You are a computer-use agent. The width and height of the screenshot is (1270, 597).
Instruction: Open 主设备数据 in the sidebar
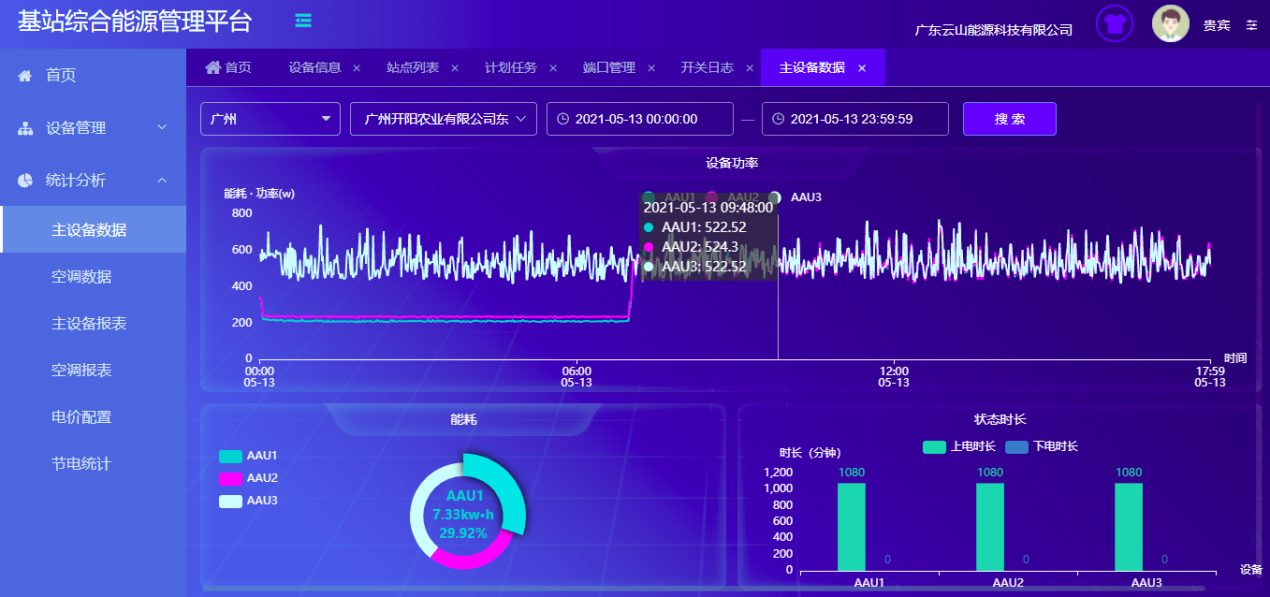click(x=93, y=230)
